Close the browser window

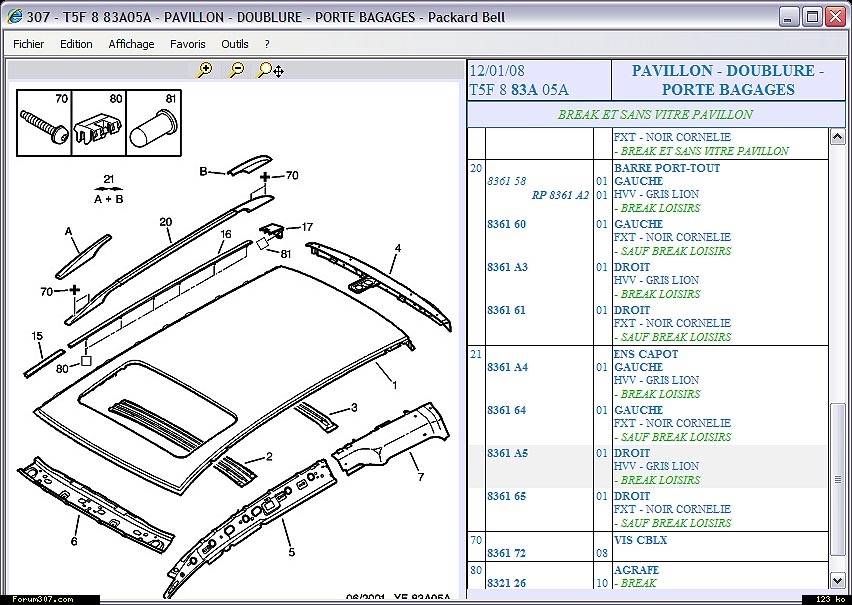[x=836, y=17]
